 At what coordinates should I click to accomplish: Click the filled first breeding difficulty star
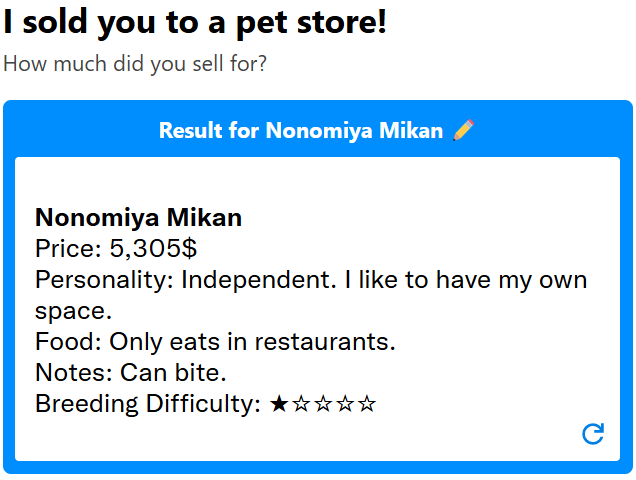tap(279, 404)
